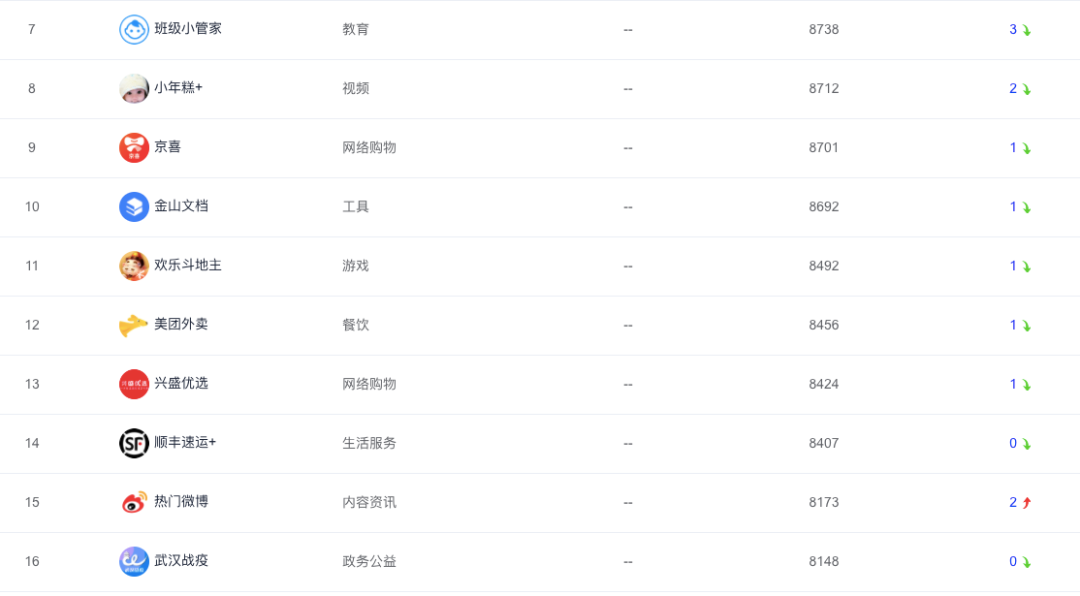
Task: Click the 班级小管家 app icon
Action: tap(134, 30)
